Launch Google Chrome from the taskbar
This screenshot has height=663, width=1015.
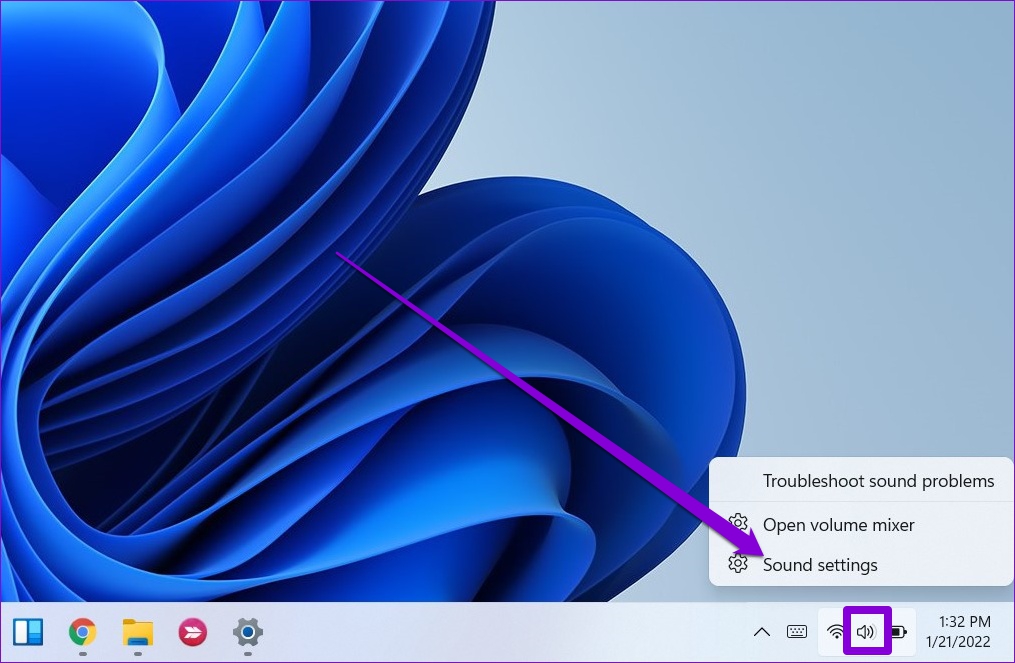[82, 632]
